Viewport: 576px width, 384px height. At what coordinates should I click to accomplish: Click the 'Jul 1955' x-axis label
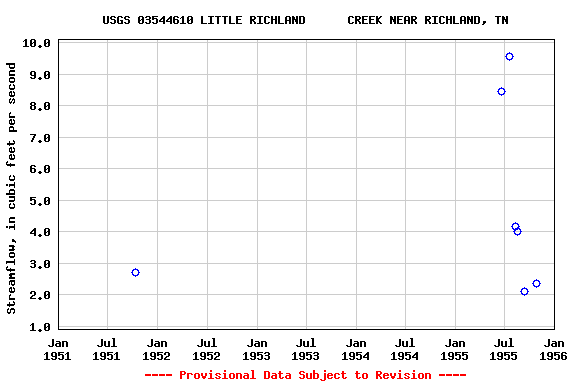pos(504,349)
